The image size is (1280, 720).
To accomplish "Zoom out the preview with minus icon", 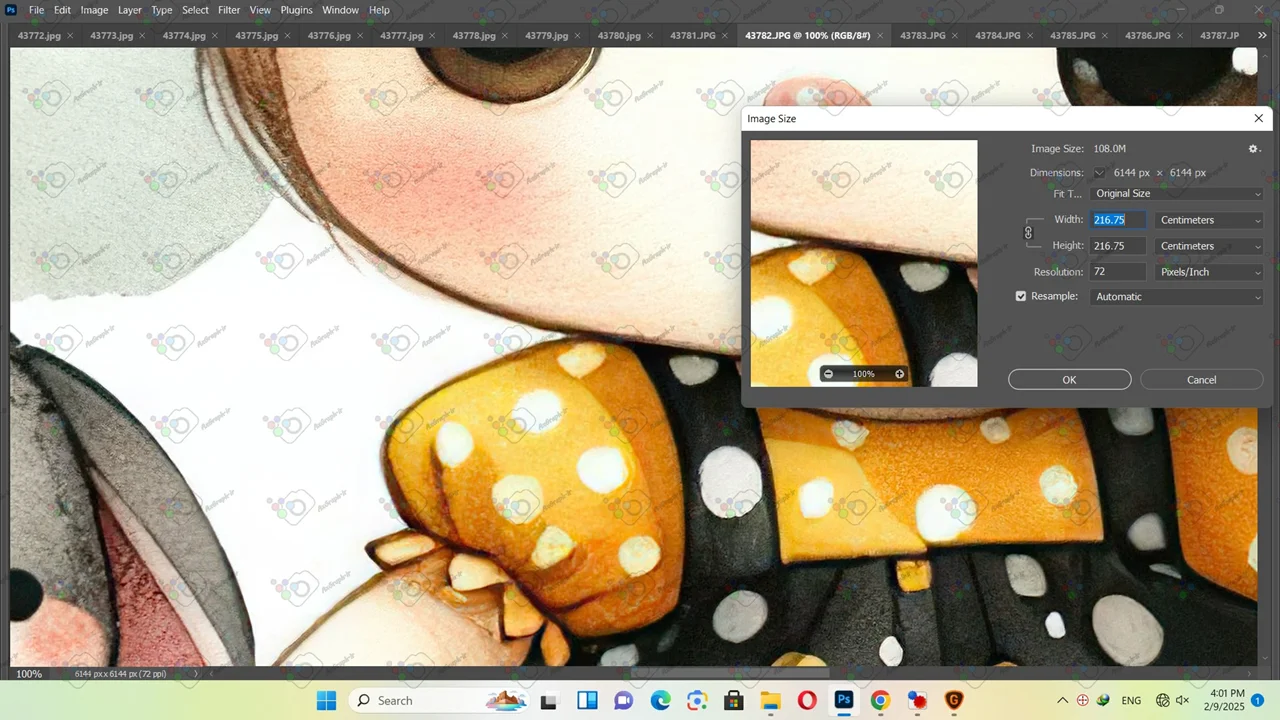I will click(x=828, y=374).
